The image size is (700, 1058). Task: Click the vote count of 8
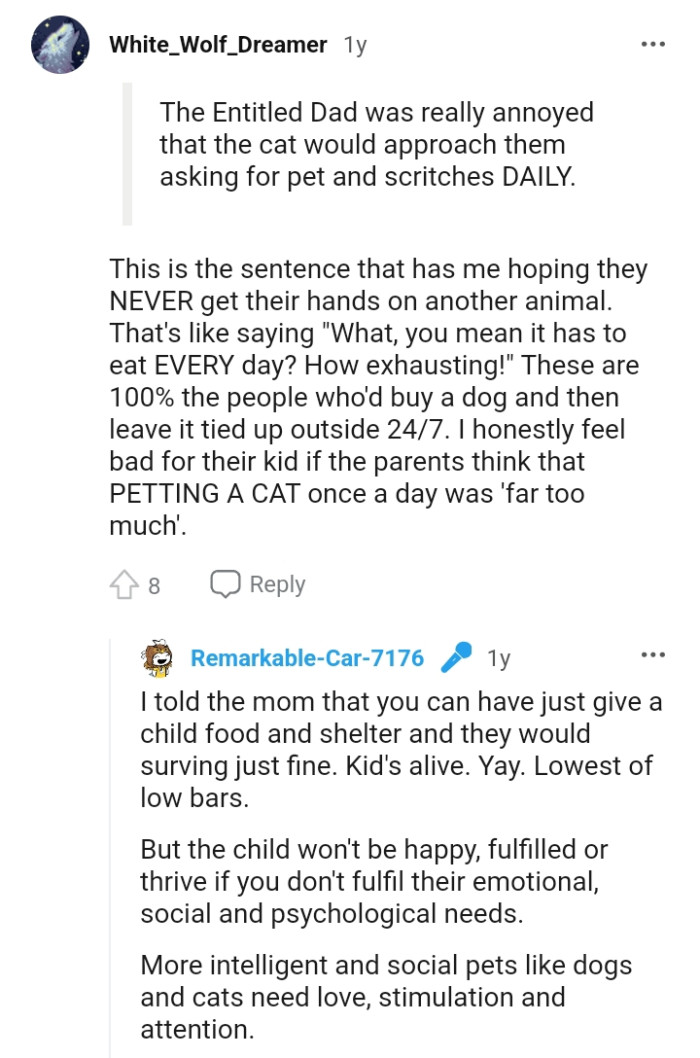[154, 586]
